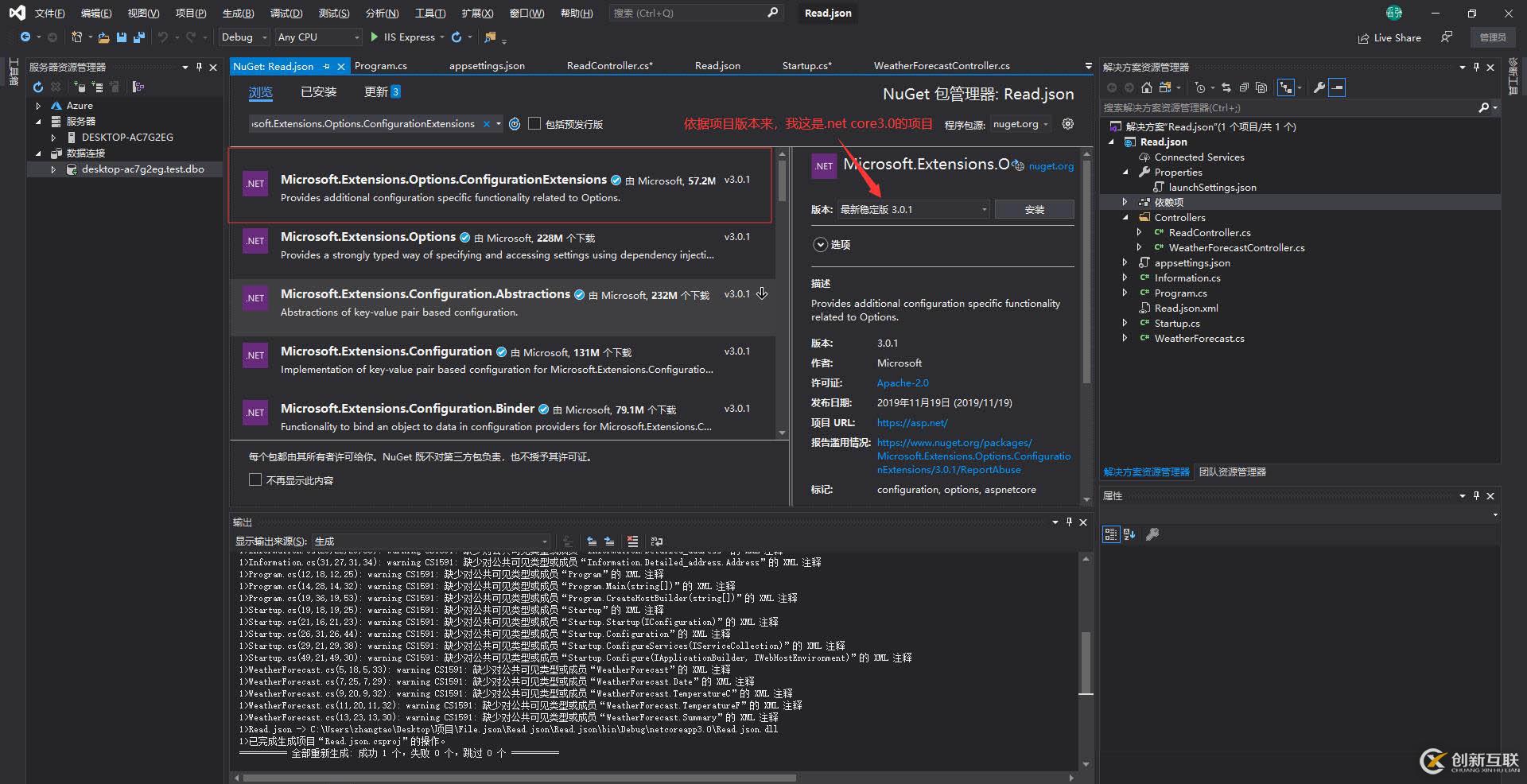
Task: Open the 版本 stable version dropdown
Action: click(984, 209)
